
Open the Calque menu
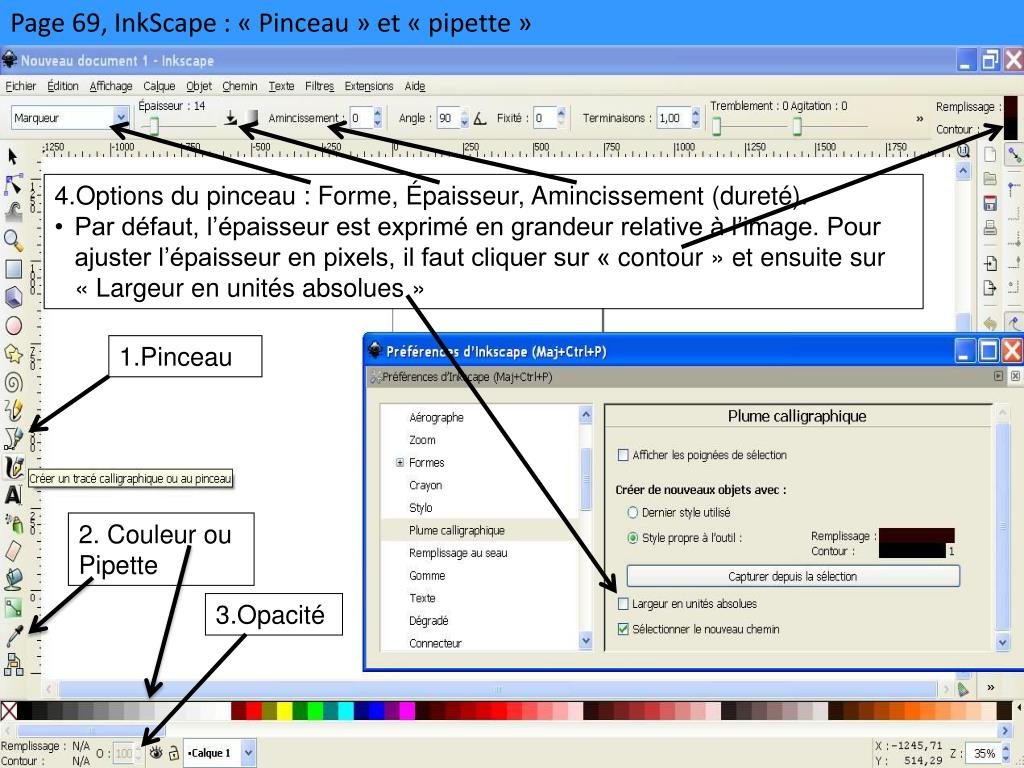[x=159, y=86]
